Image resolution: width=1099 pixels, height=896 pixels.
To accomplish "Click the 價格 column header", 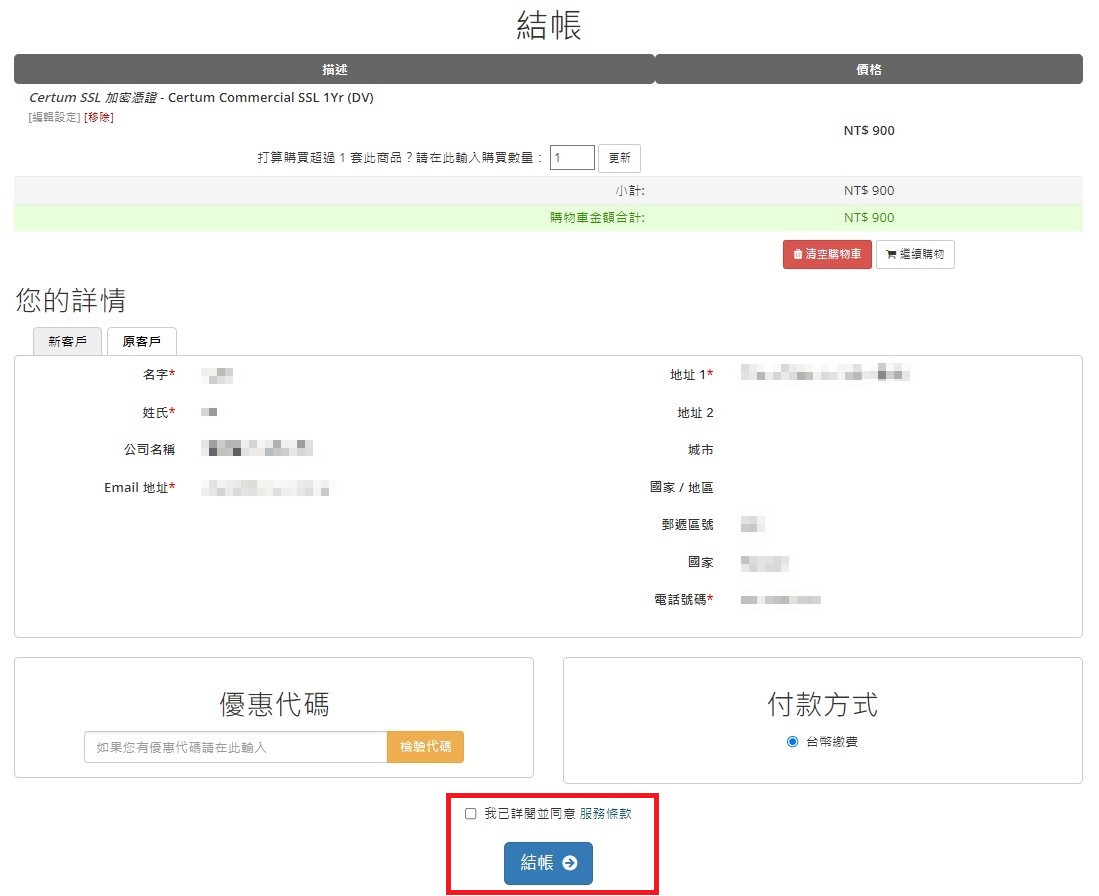I will pyautogui.click(x=869, y=69).
